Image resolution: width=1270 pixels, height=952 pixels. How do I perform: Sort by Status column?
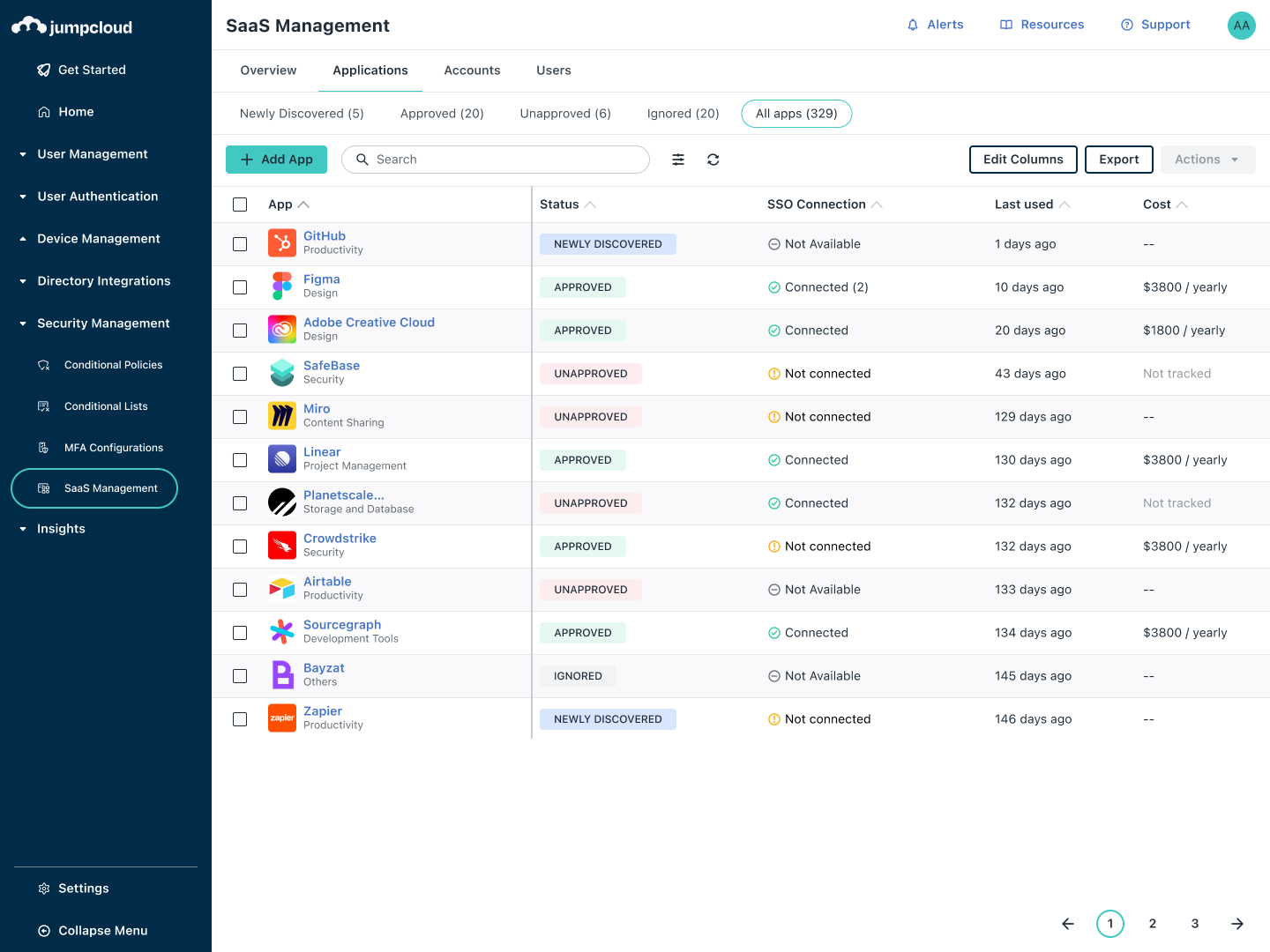(567, 205)
